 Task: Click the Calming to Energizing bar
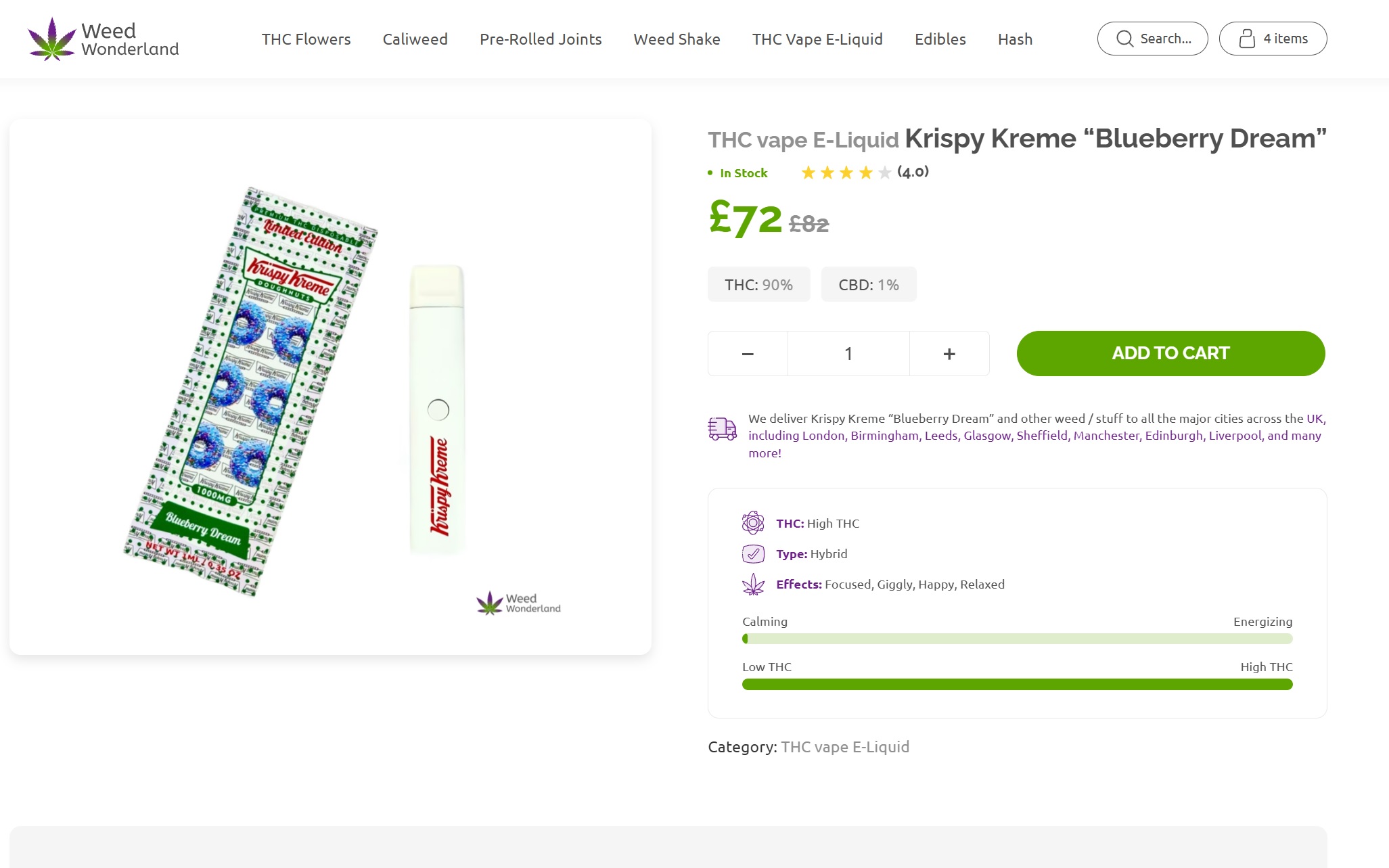[1017, 639]
